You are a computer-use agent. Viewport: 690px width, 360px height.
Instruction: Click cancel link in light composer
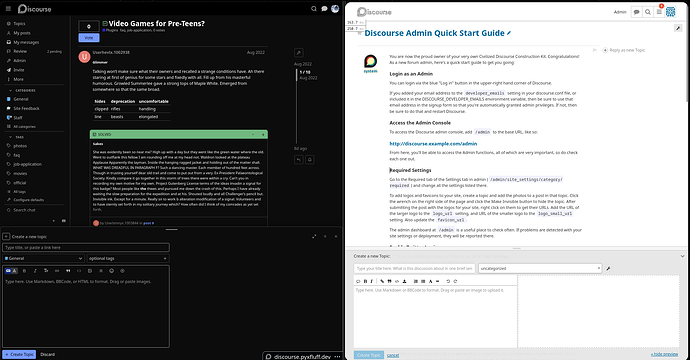[393, 355]
